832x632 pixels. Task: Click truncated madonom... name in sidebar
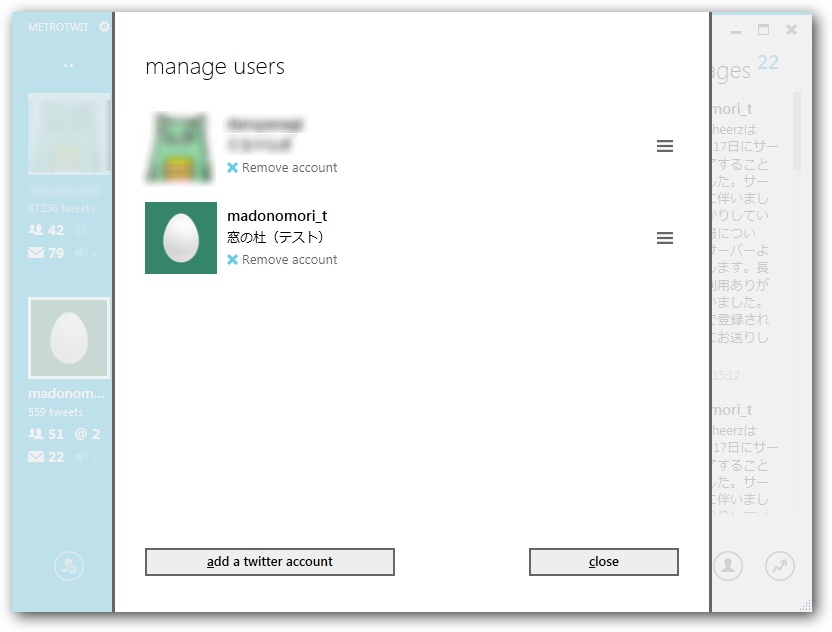point(66,394)
